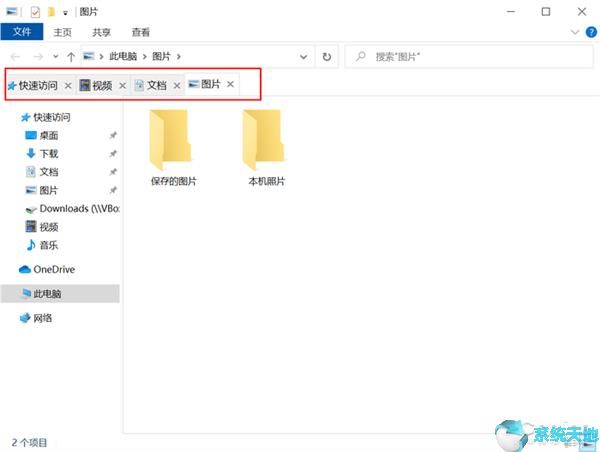Select 网络 in the navigation pane
Viewport: 600px width, 452px height.
coord(36,318)
